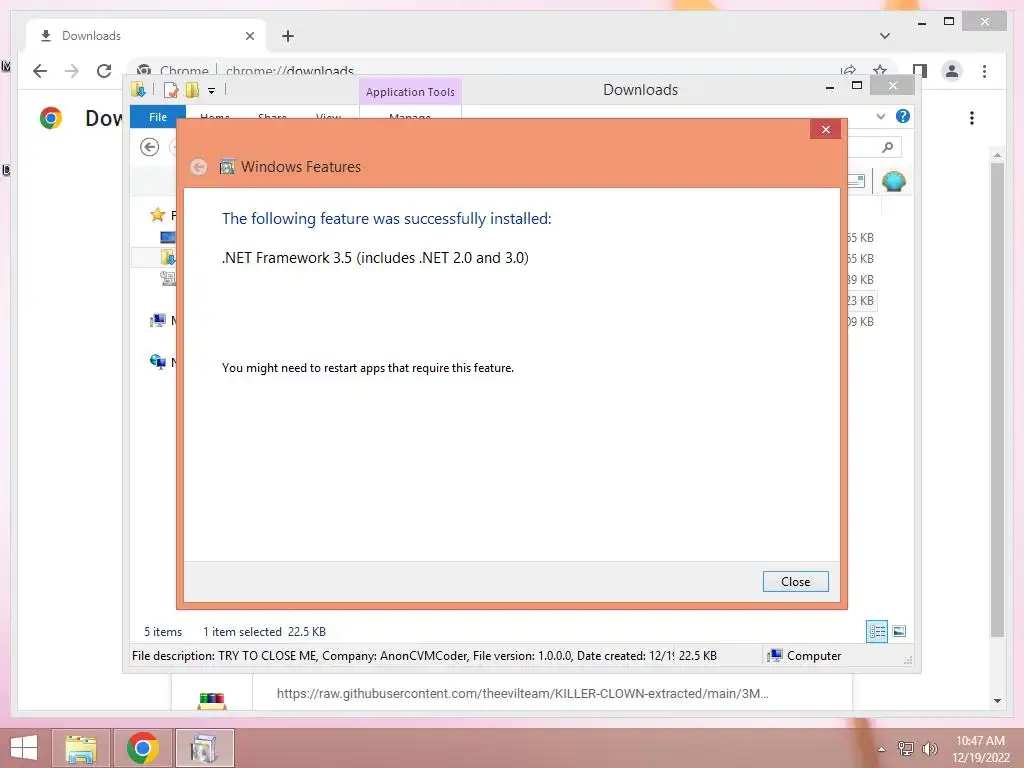This screenshot has width=1024, height=768.
Task: Open Chrome profile avatar menu
Action: pos(952,71)
